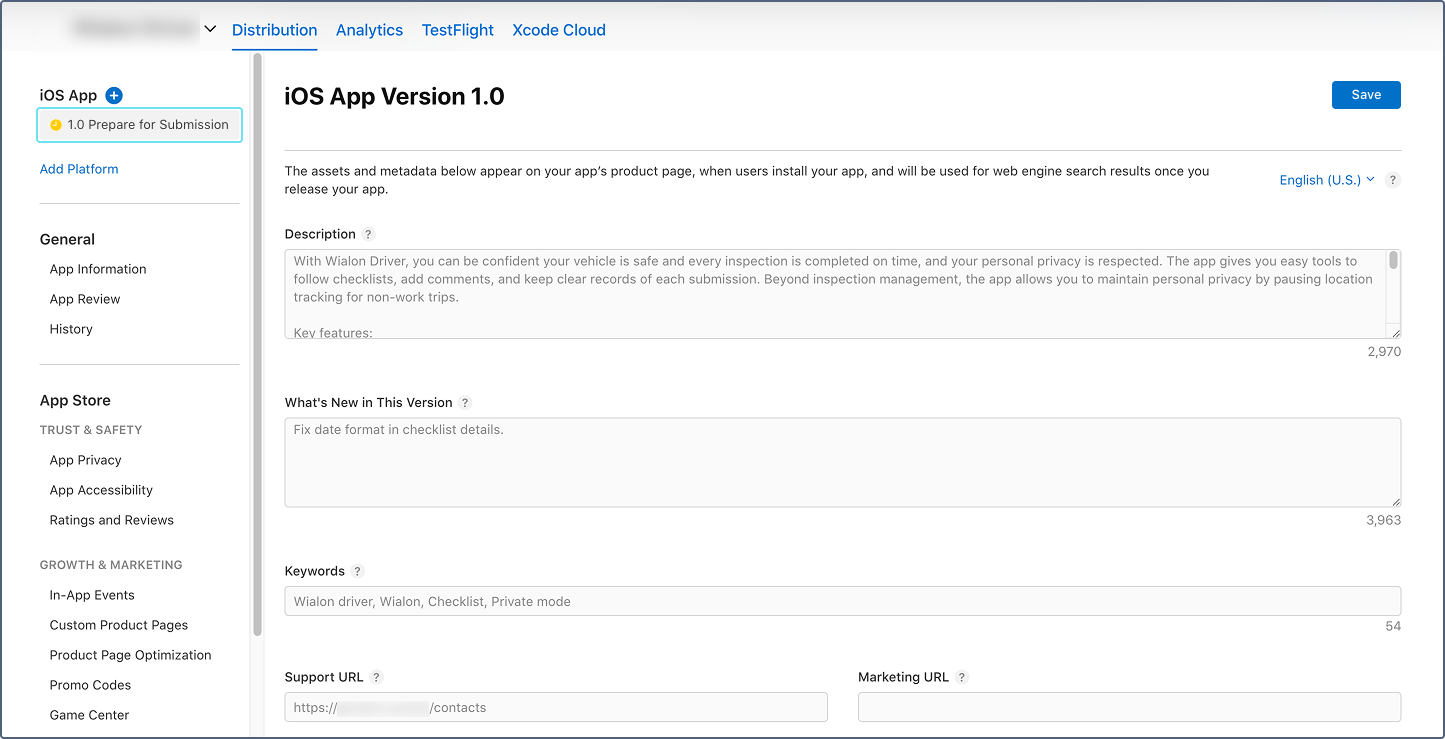Open App Privacy settings

click(86, 460)
